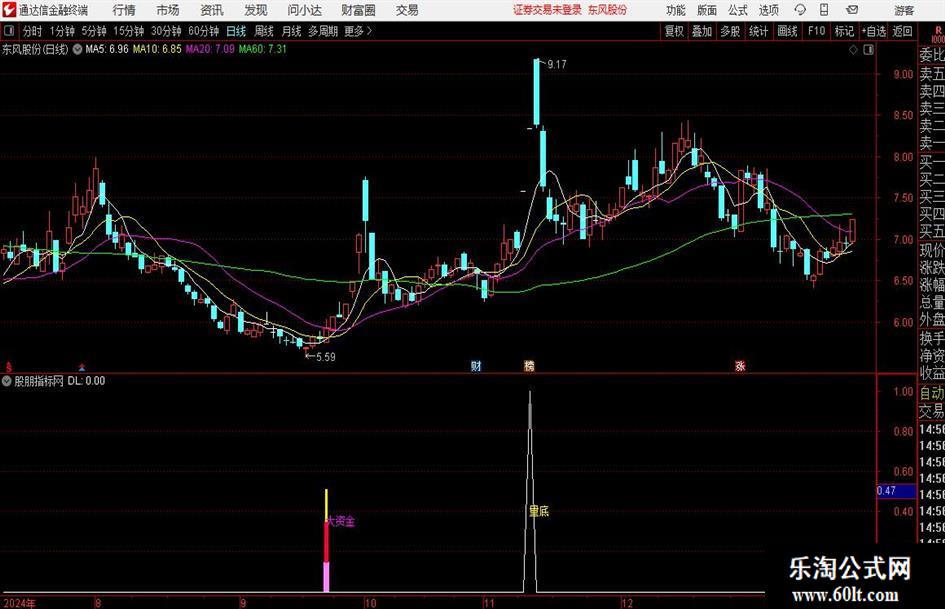Click the 多股 multi-stock button
The height and width of the screenshot is (609, 945).
point(730,31)
